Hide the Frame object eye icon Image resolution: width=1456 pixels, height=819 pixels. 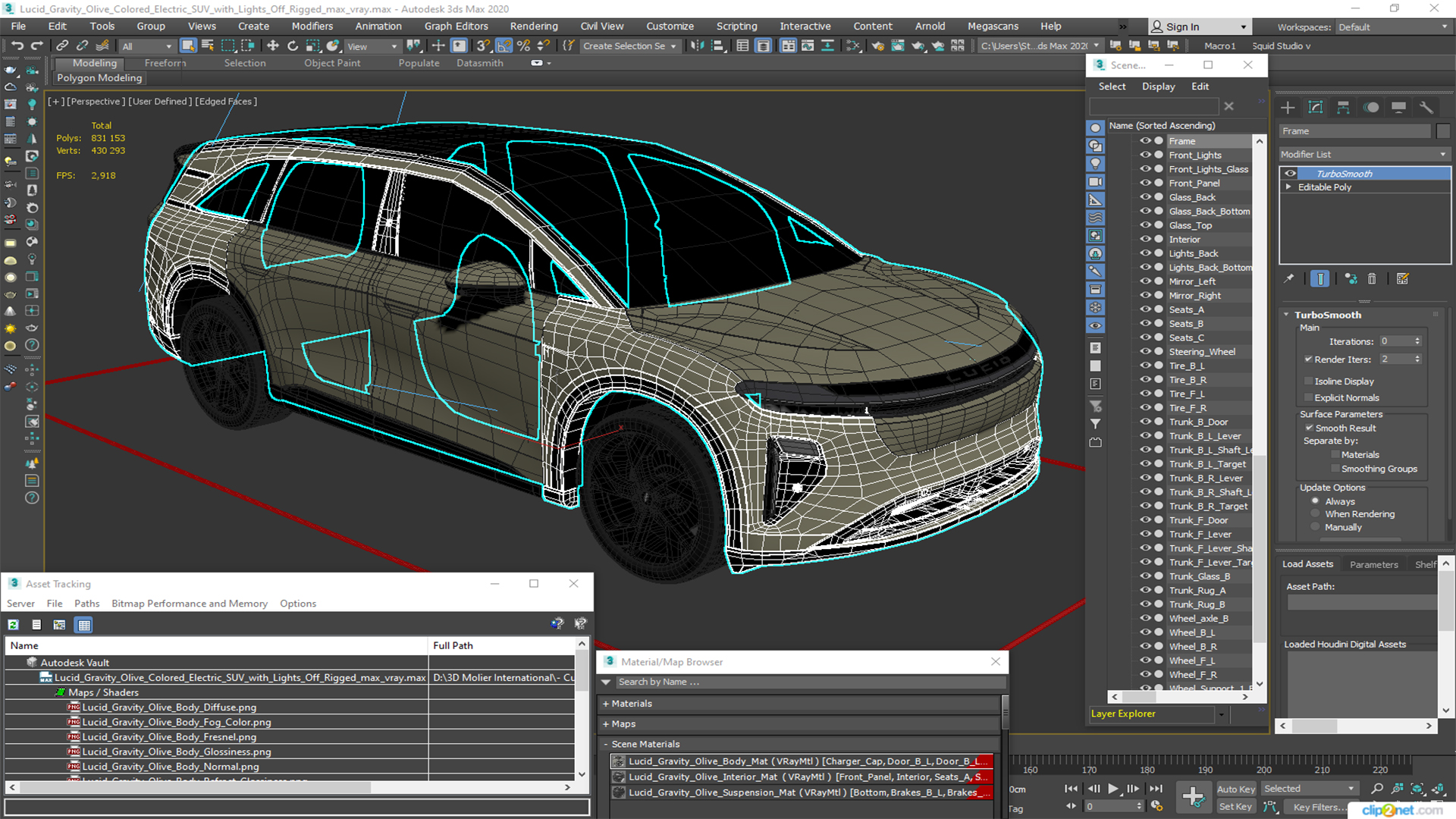1145,141
